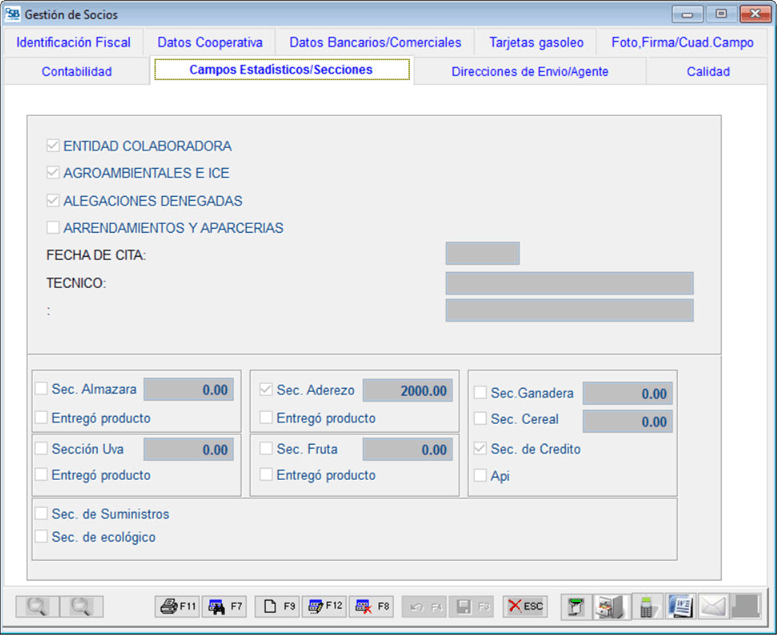Image resolution: width=777 pixels, height=635 pixels.
Task: Toggle ENTIDAD COLABORADORA checkbox
Action: (53, 146)
